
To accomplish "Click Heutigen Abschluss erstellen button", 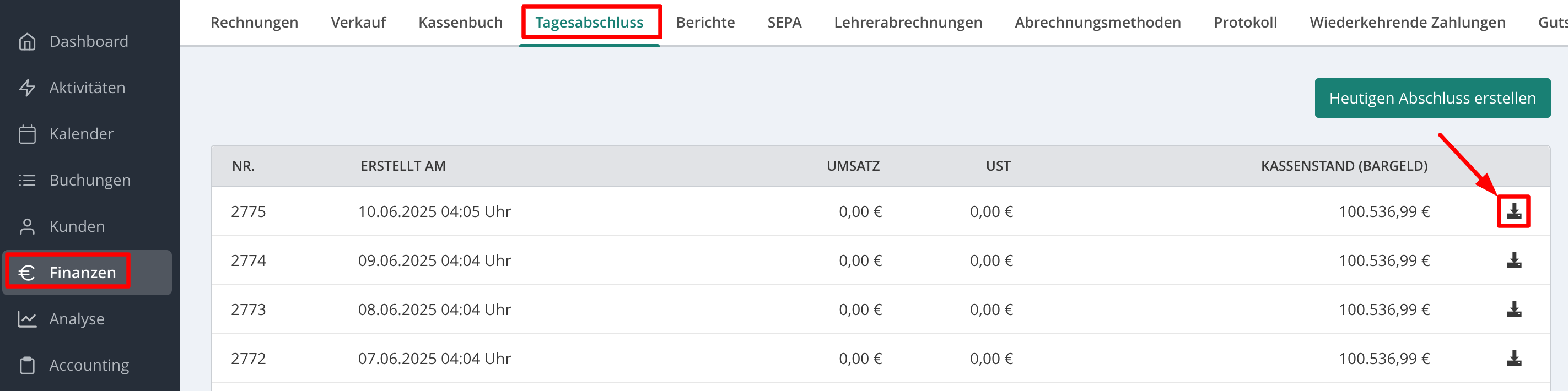I will tap(1432, 98).
